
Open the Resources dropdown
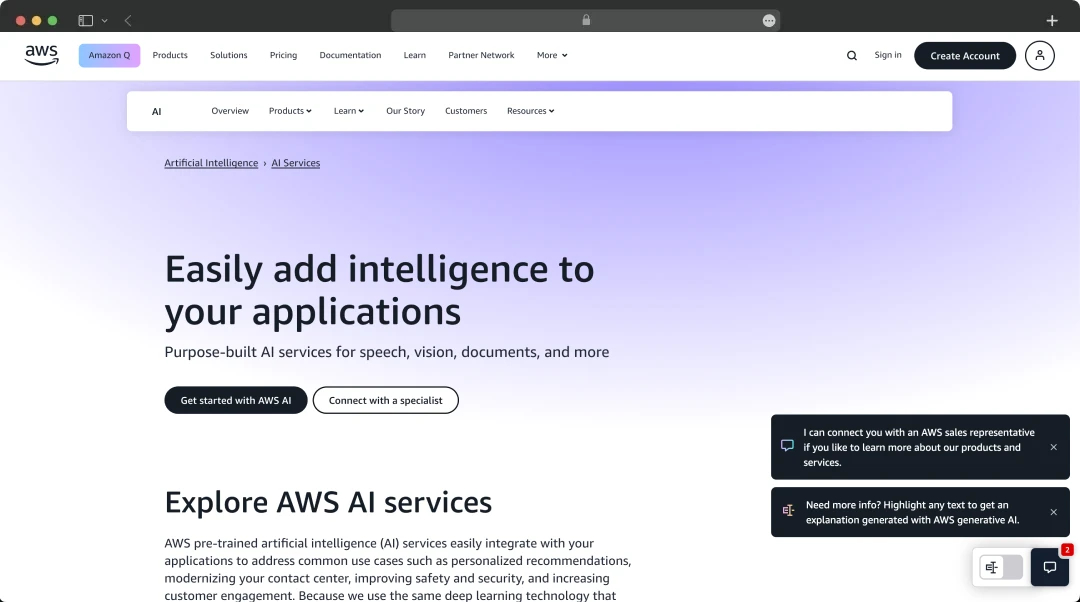coord(530,111)
